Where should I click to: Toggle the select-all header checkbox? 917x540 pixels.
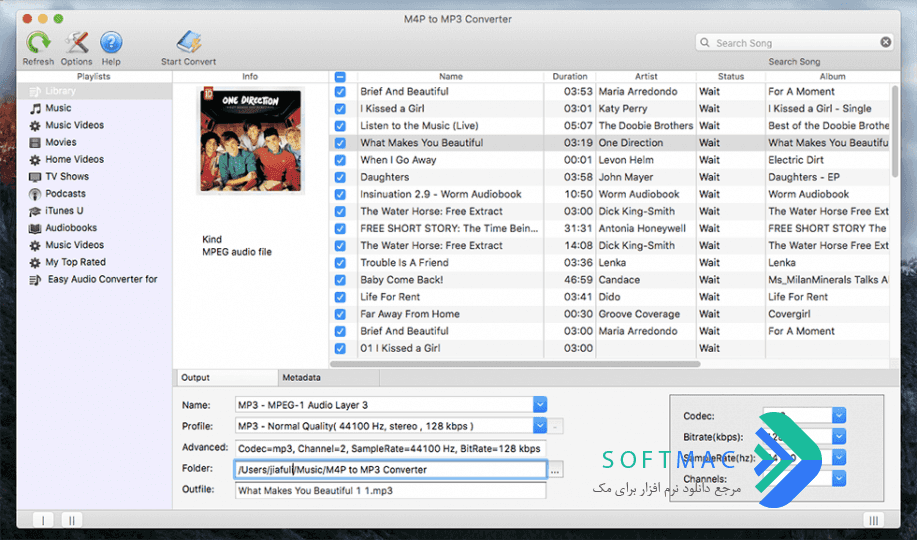tap(340, 77)
